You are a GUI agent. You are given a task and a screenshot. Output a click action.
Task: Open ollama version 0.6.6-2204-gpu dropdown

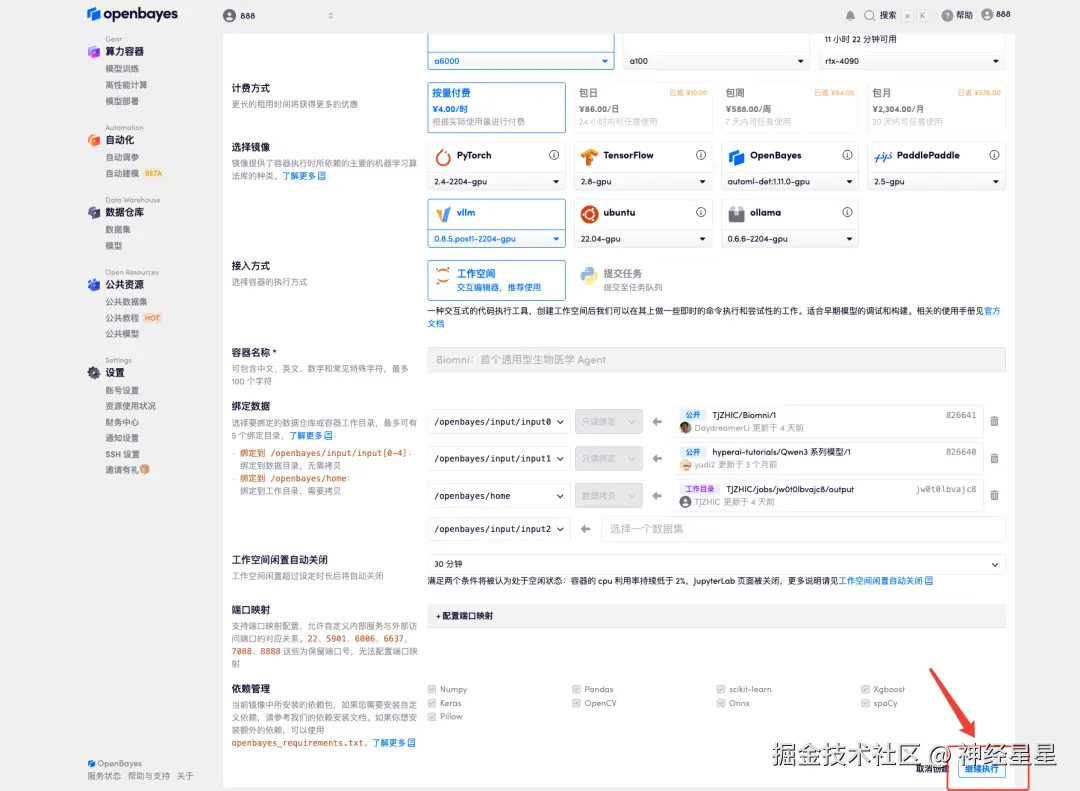point(789,238)
